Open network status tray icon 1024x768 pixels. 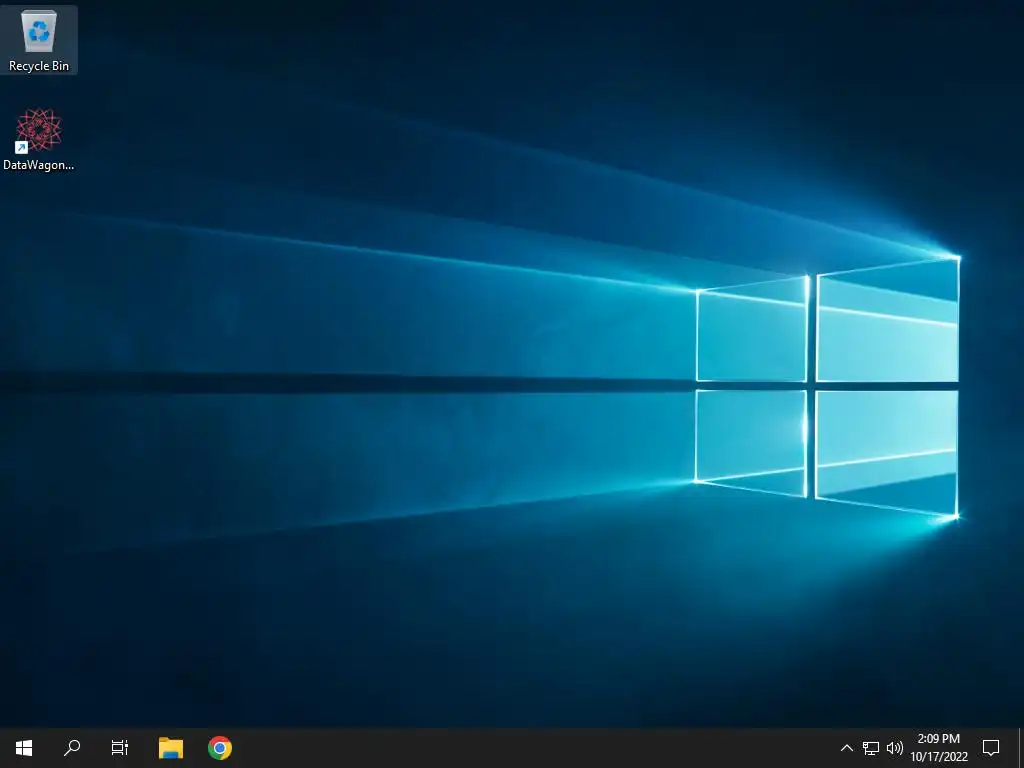tap(871, 748)
